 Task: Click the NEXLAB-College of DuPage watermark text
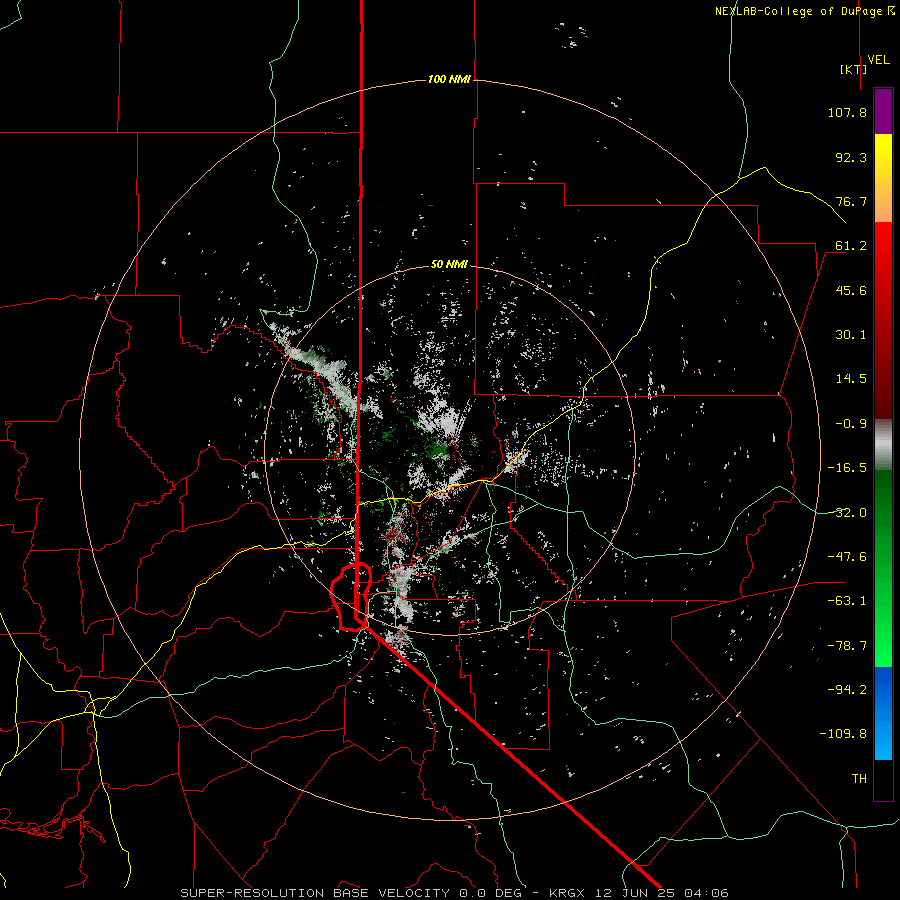pos(804,11)
